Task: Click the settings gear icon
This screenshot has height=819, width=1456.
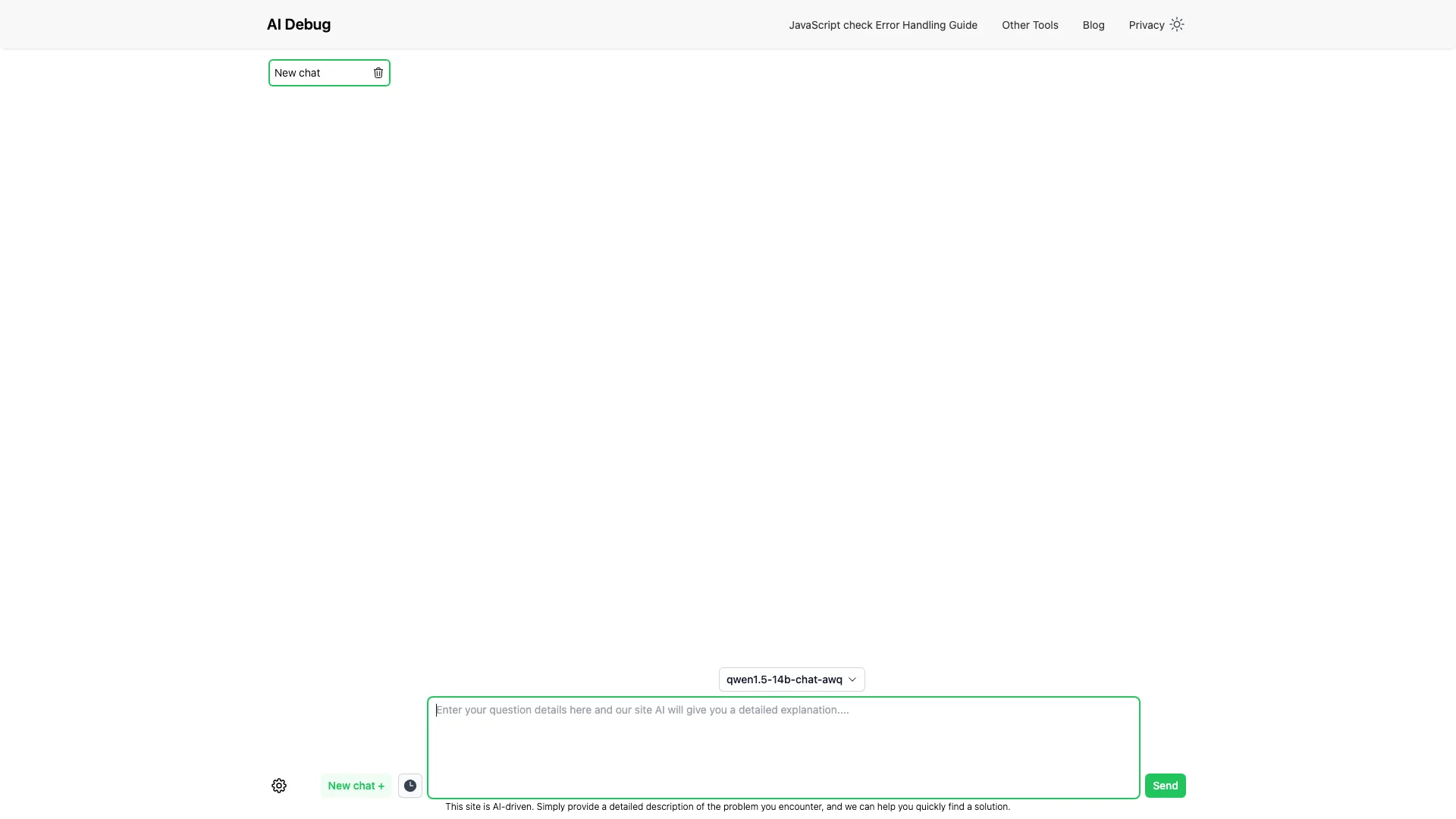Action: (279, 785)
